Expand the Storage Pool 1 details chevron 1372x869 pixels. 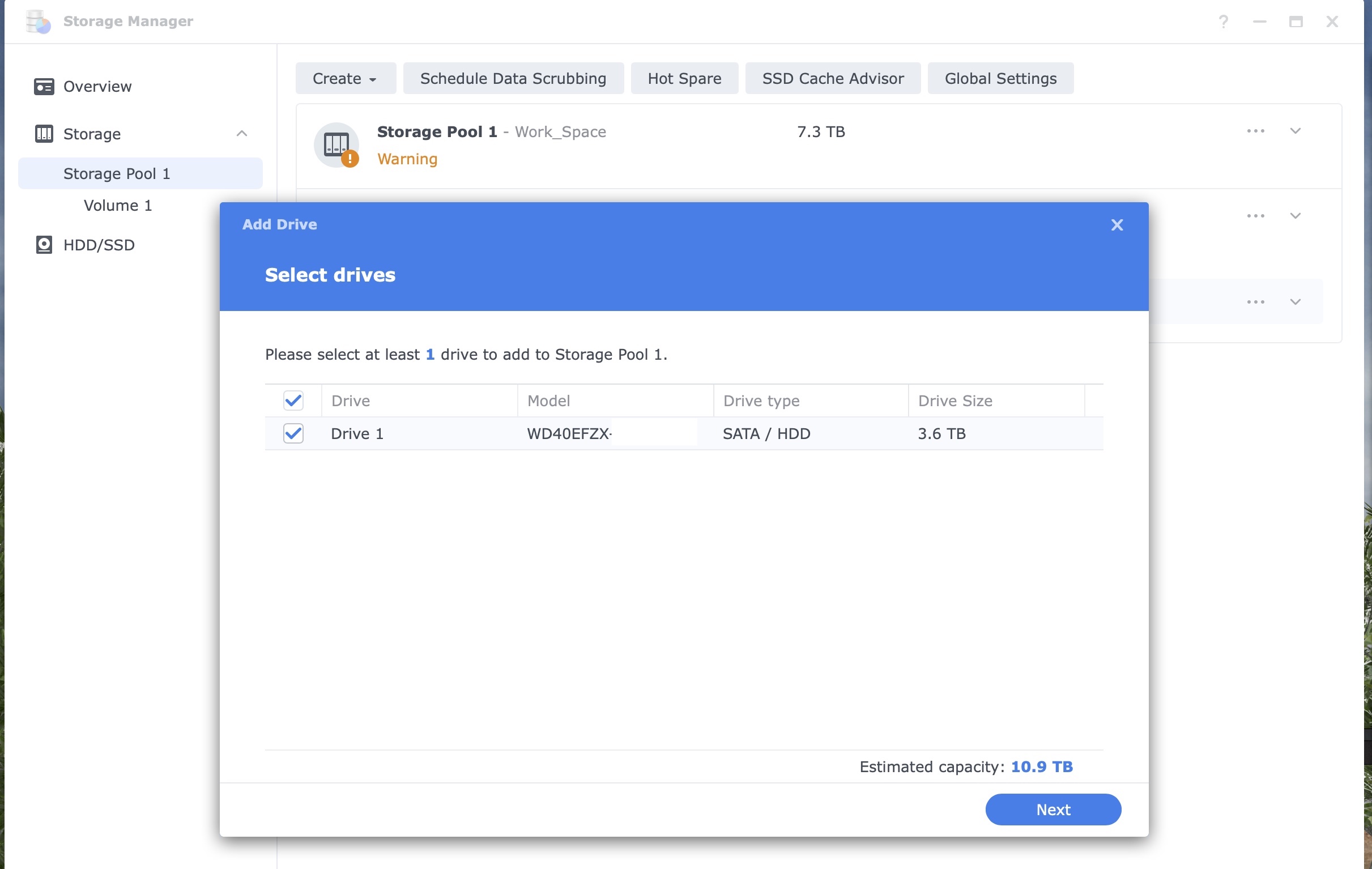[x=1295, y=131]
